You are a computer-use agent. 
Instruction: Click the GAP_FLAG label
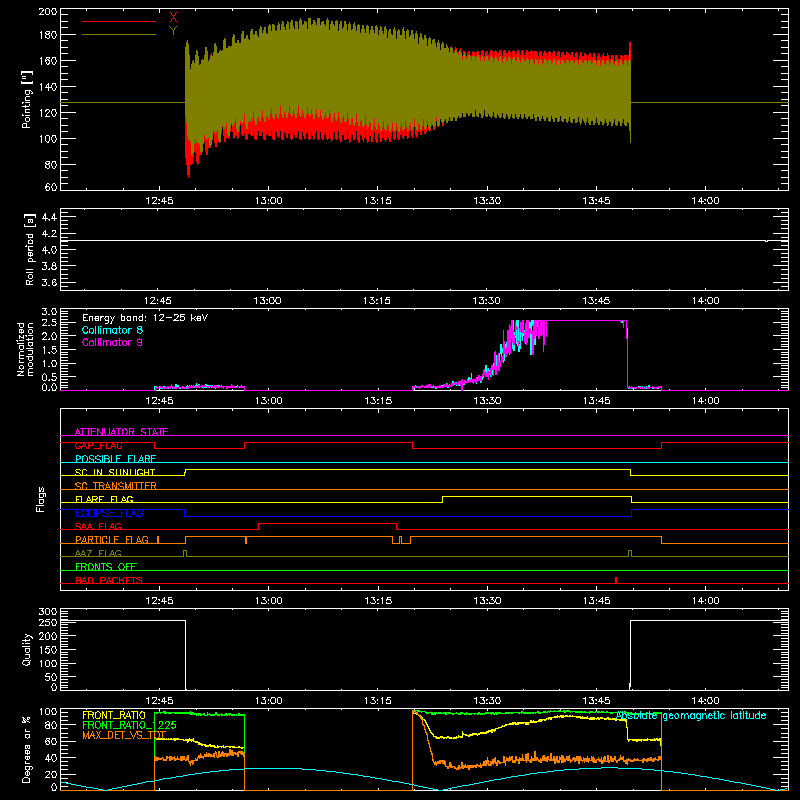click(x=98, y=445)
